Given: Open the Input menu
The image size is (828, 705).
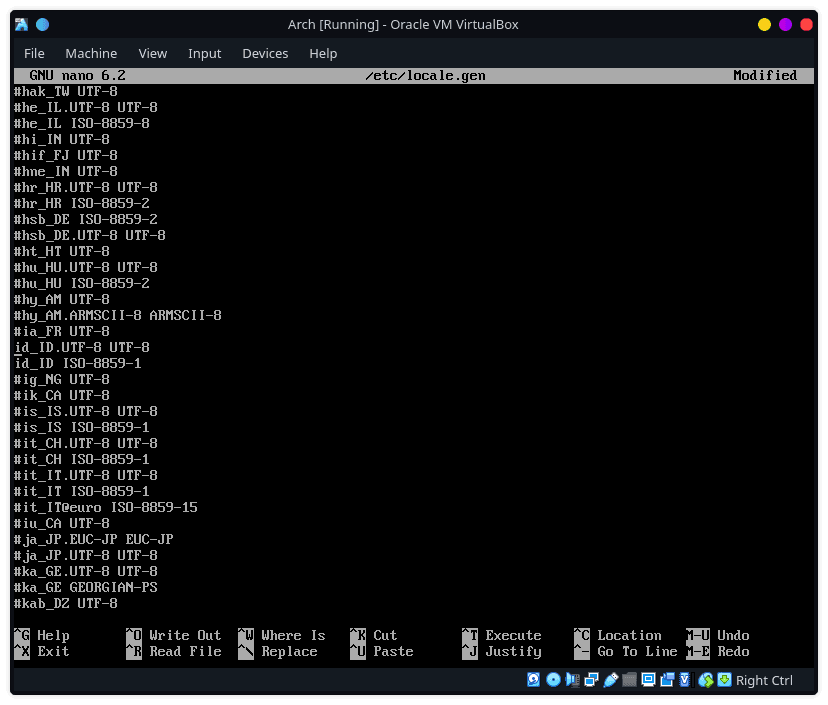Looking at the screenshot, I should tap(204, 53).
